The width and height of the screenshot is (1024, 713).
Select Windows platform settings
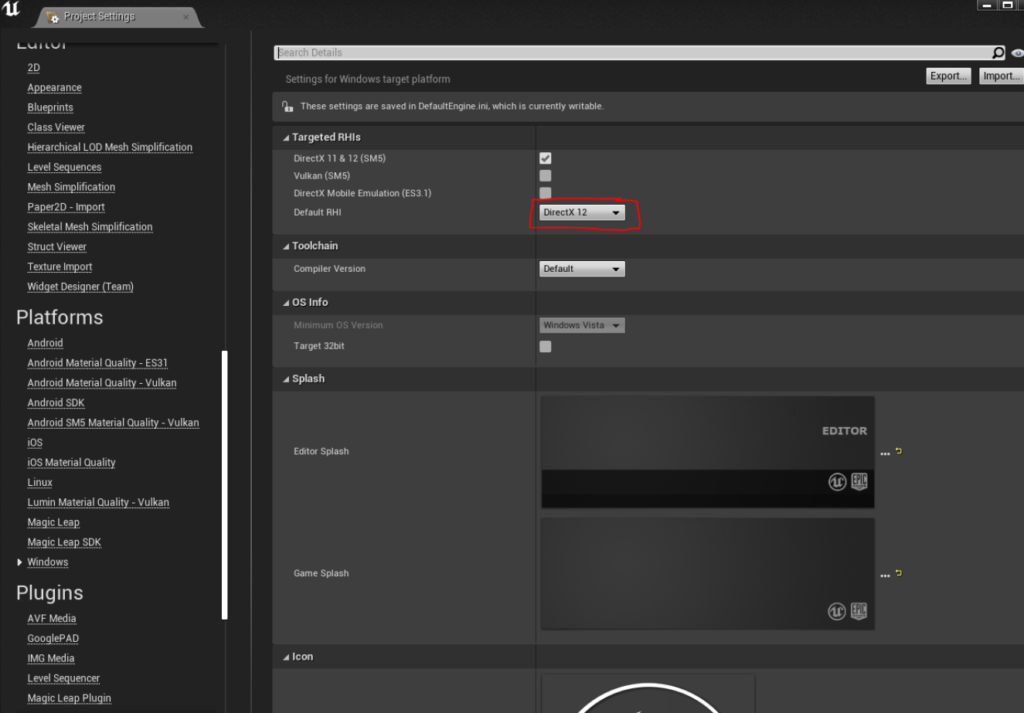pyautogui.click(x=48, y=562)
